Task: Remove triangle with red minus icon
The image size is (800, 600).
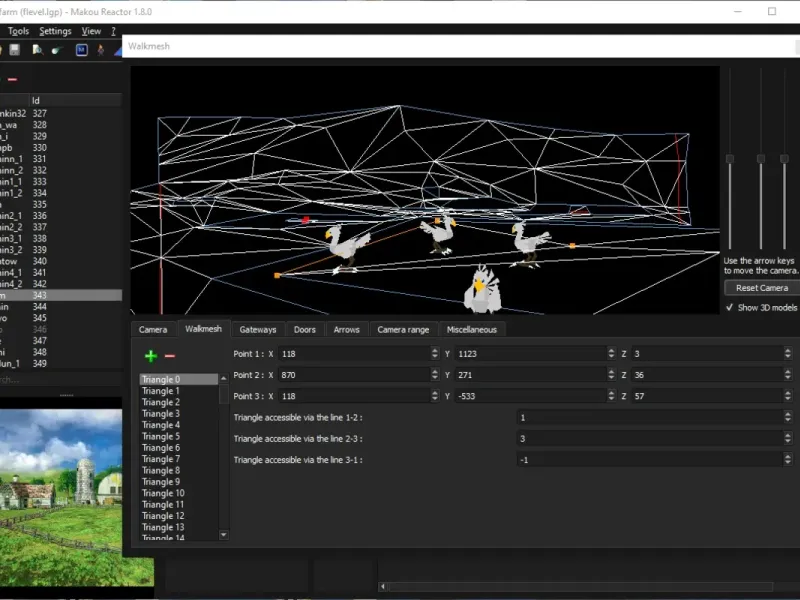Action: pos(170,356)
